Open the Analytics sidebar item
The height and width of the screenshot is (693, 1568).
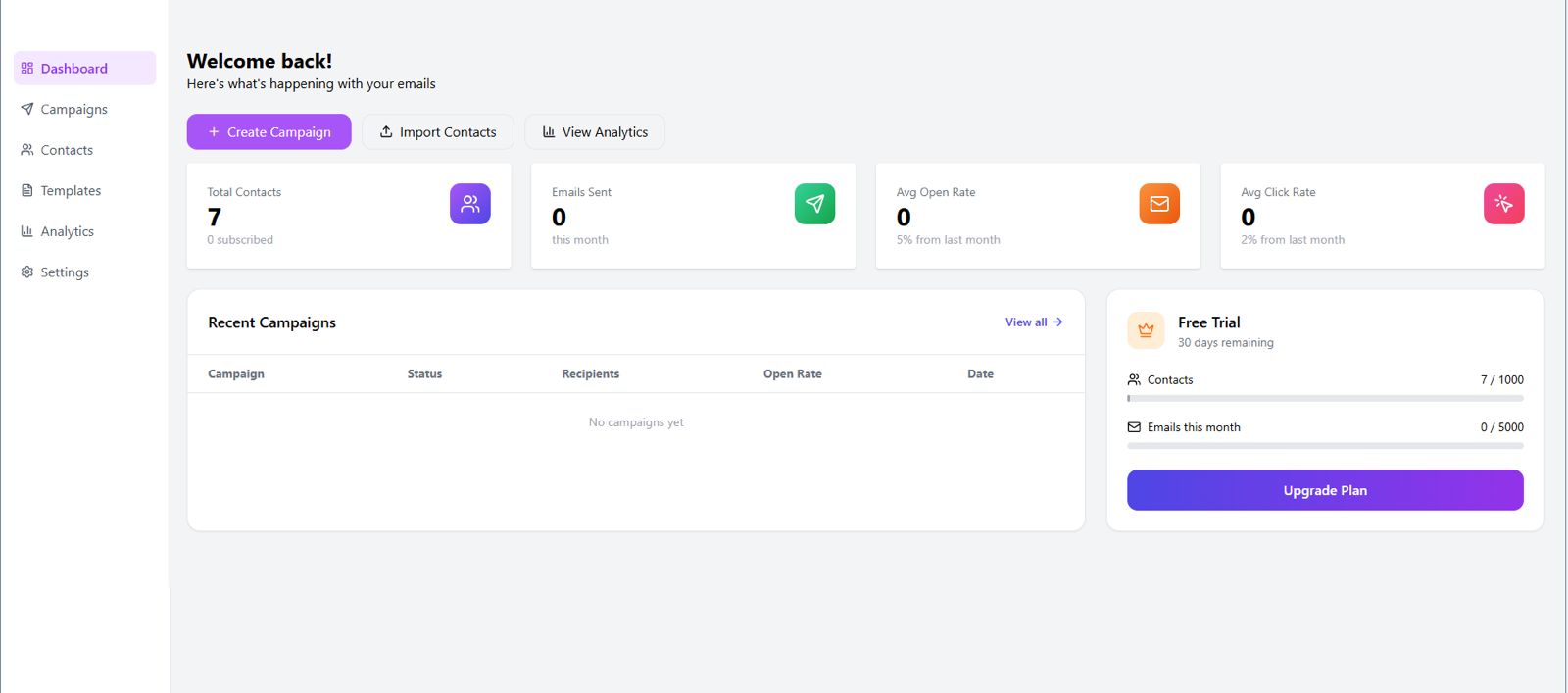pyautogui.click(x=67, y=232)
